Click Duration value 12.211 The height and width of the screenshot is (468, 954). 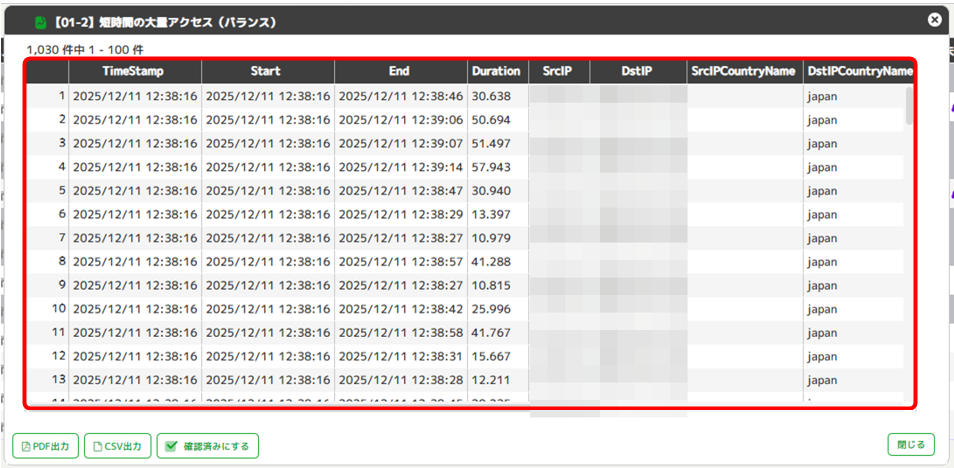pyautogui.click(x=490, y=380)
